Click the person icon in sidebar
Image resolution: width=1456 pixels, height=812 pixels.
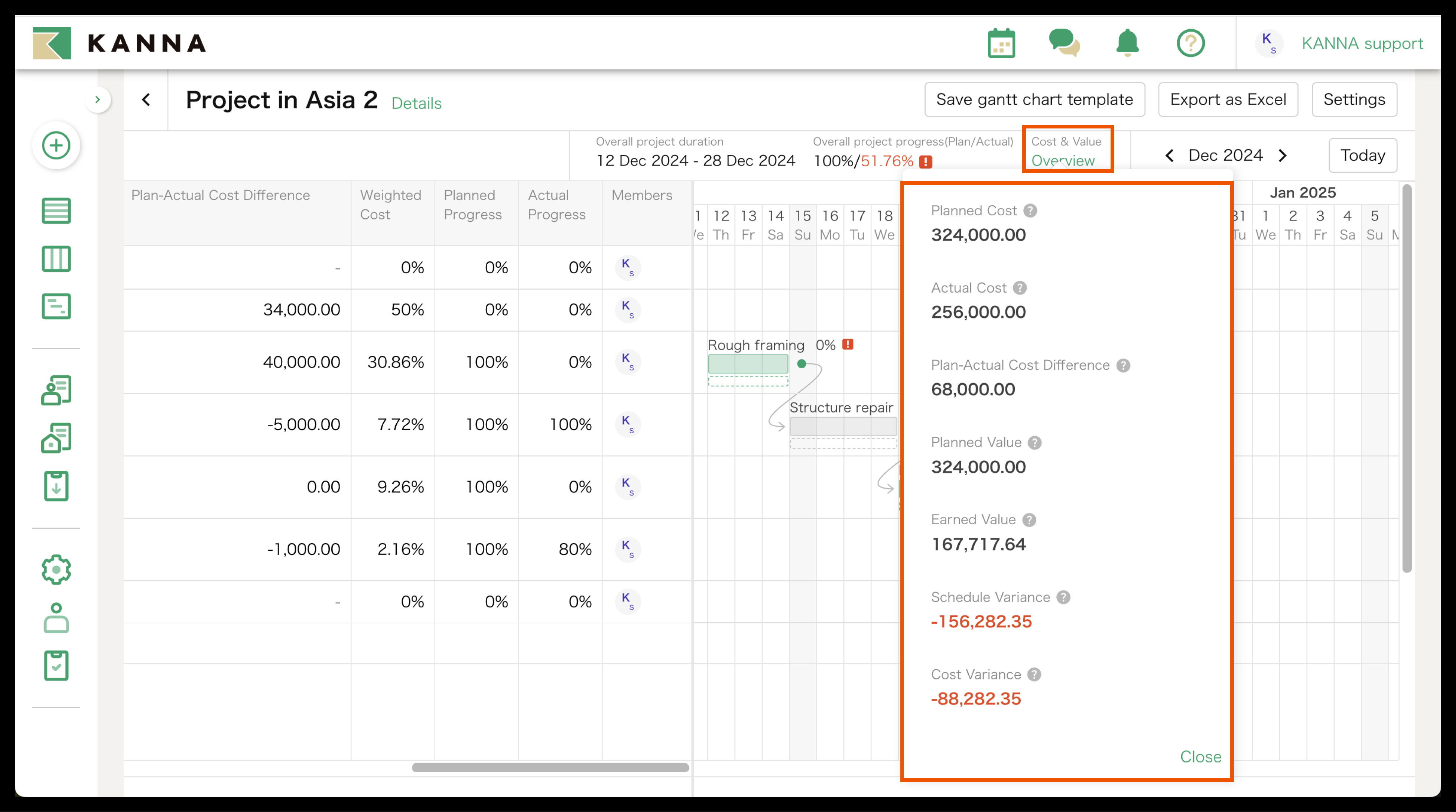56,617
